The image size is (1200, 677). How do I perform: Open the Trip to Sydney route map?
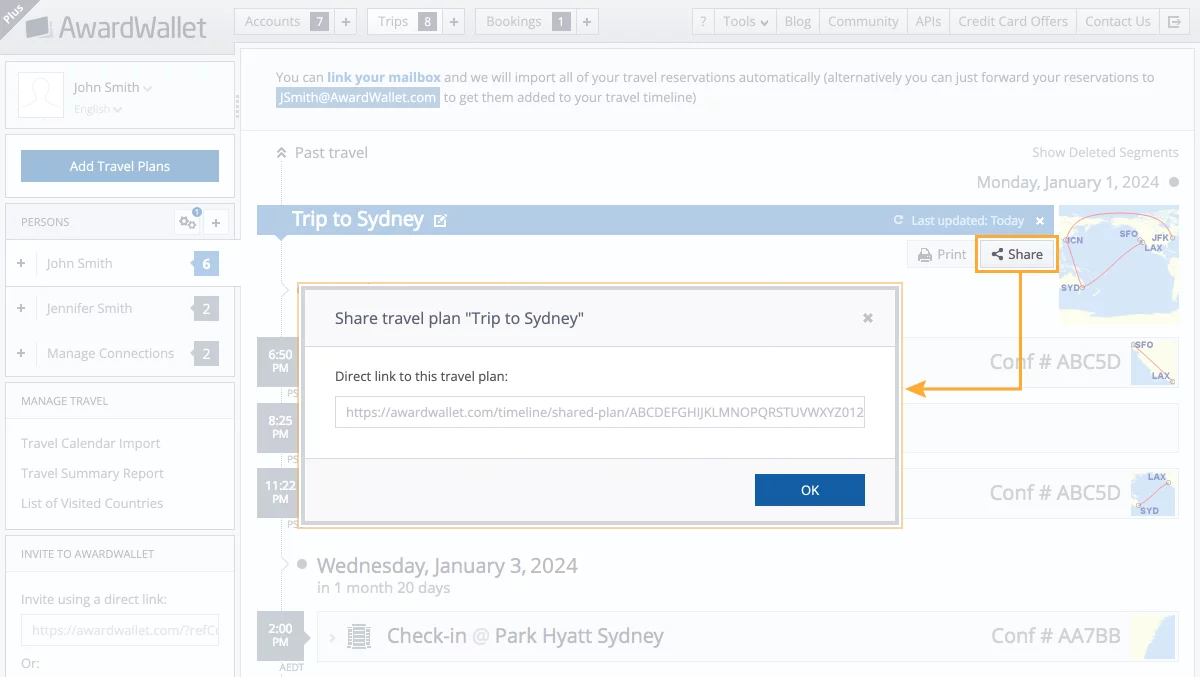(x=1118, y=263)
